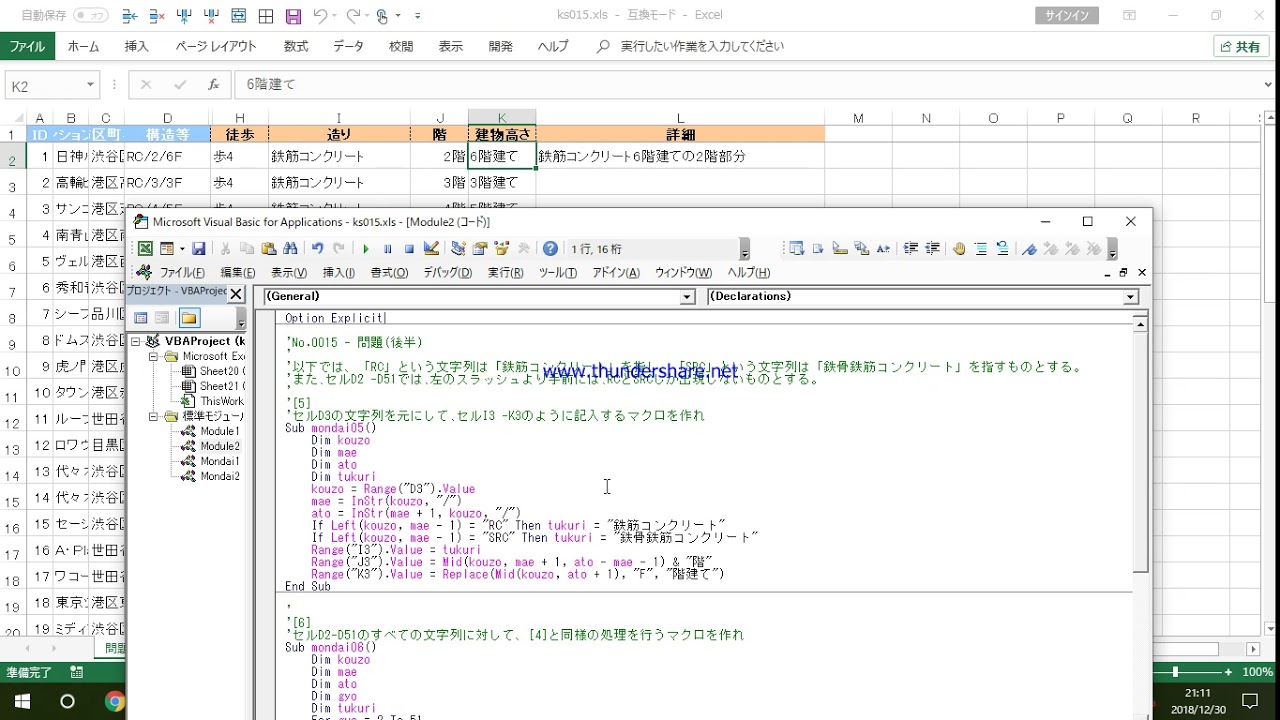This screenshot has height=720, width=1280.
Task: Click View Code icon in Project Explorer
Action: pos(141,318)
